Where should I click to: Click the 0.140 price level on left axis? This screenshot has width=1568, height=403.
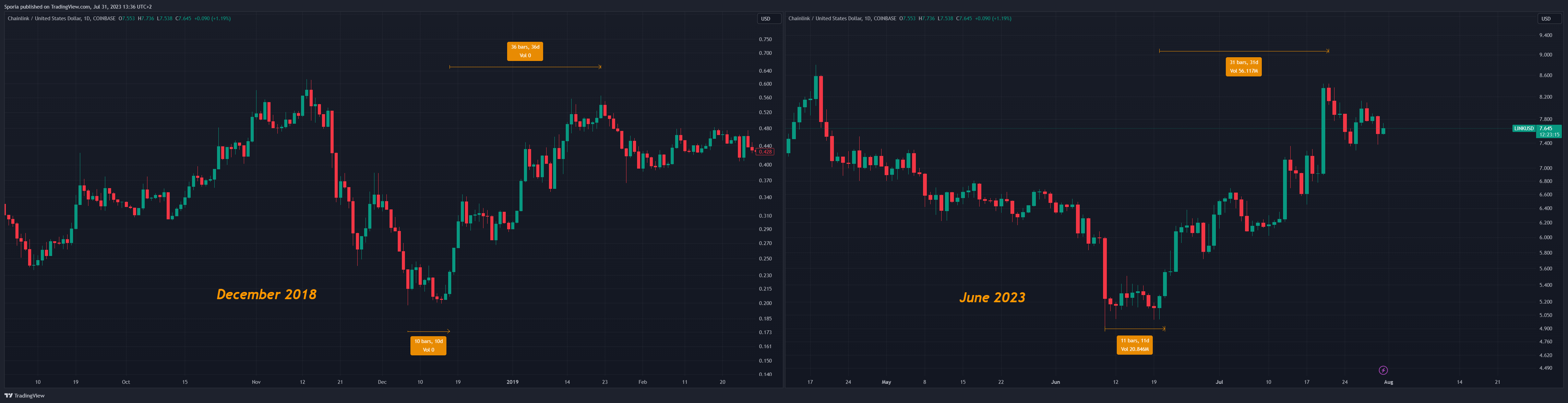(x=765, y=375)
